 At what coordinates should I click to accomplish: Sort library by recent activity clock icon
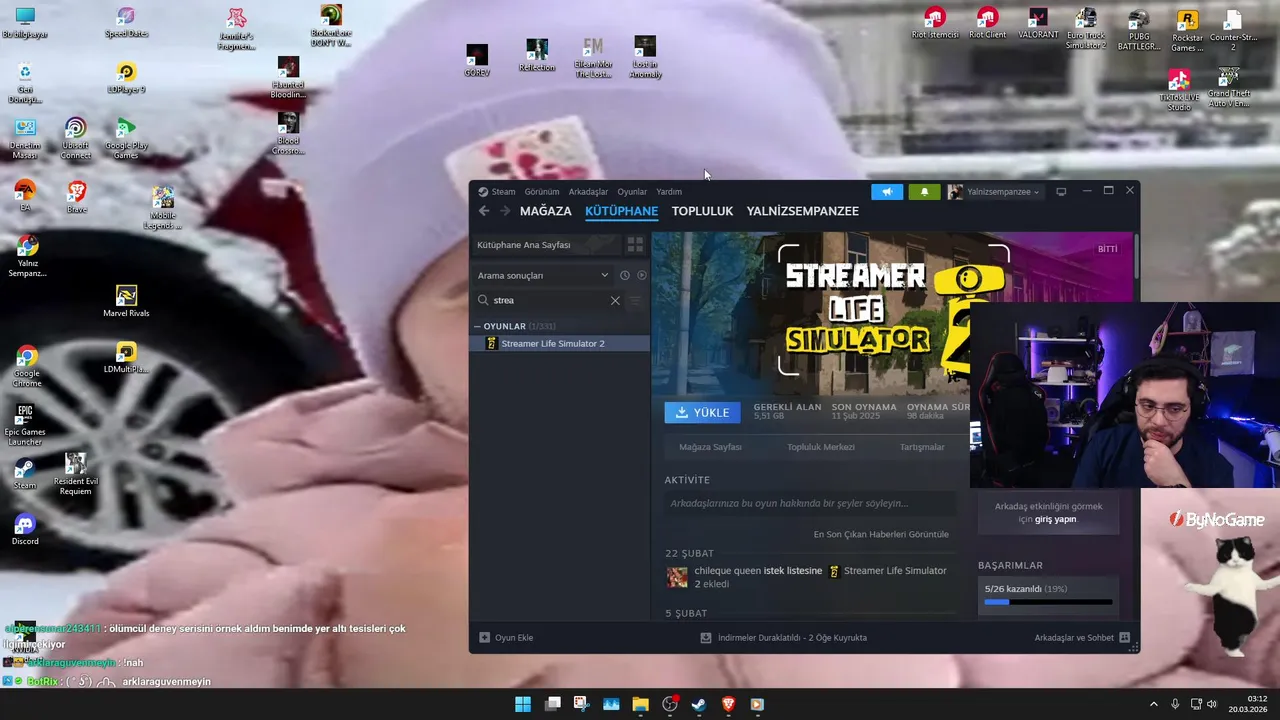625,275
